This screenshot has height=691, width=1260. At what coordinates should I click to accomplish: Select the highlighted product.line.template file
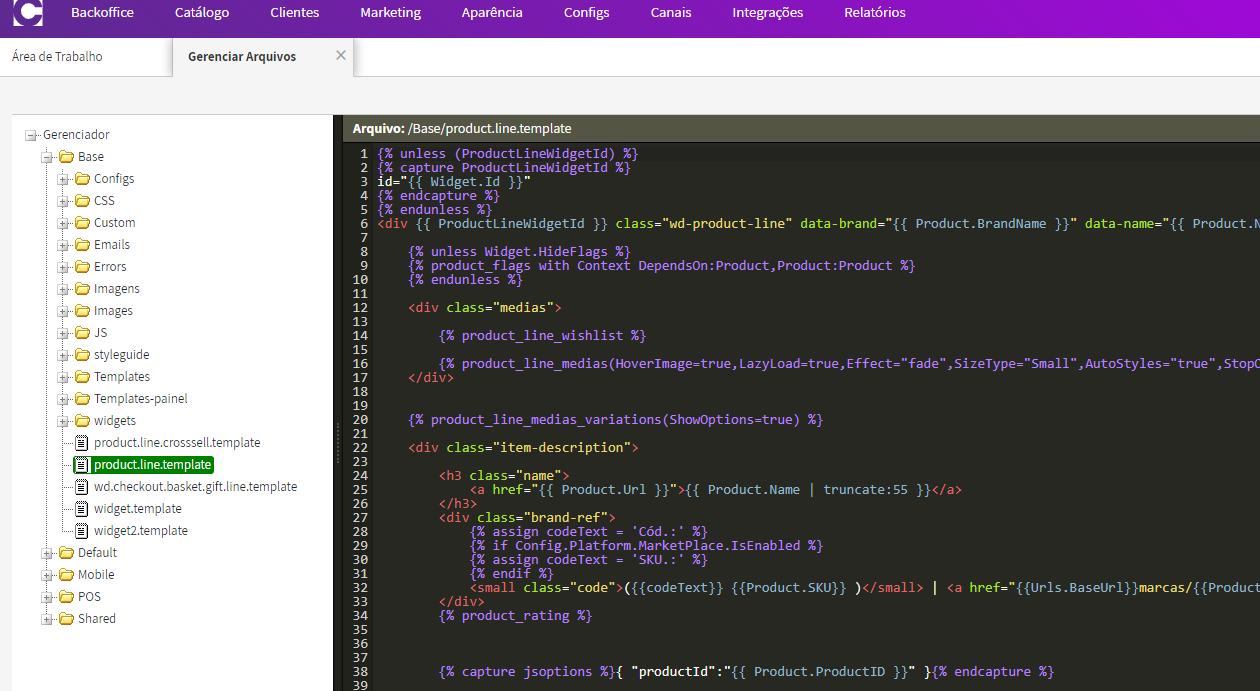(x=153, y=465)
